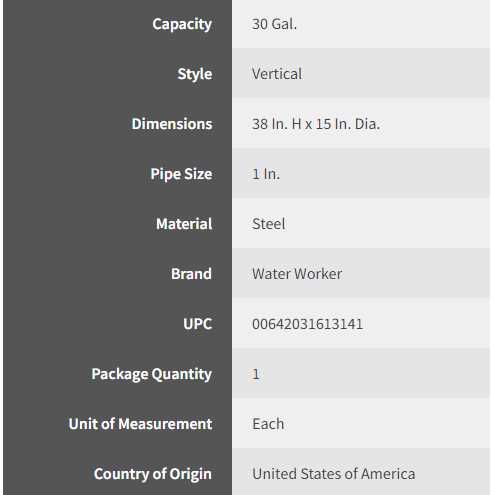Select the Steel material value
The width and height of the screenshot is (495, 495).
pos(269,224)
